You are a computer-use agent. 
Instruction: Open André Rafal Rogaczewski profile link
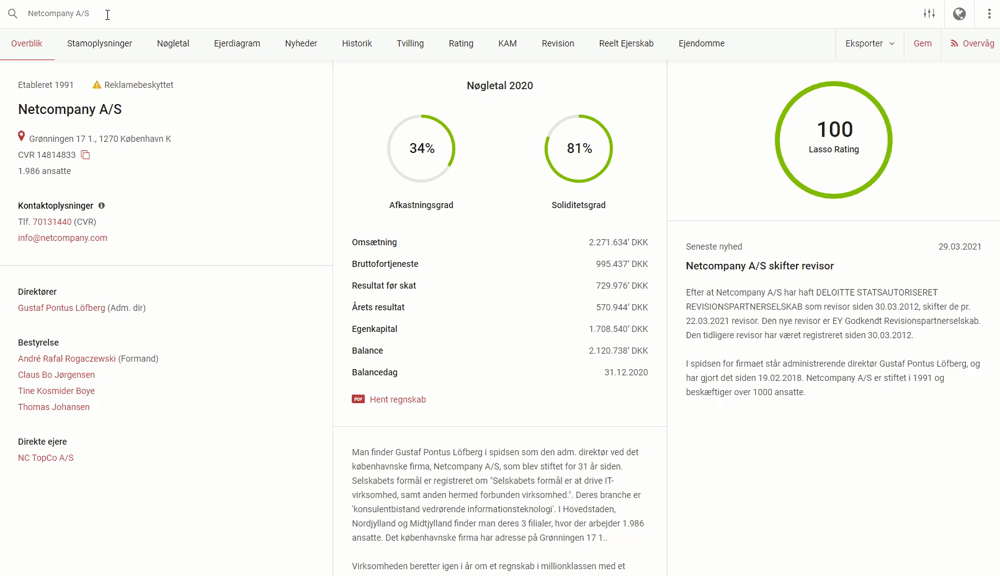tap(66, 359)
